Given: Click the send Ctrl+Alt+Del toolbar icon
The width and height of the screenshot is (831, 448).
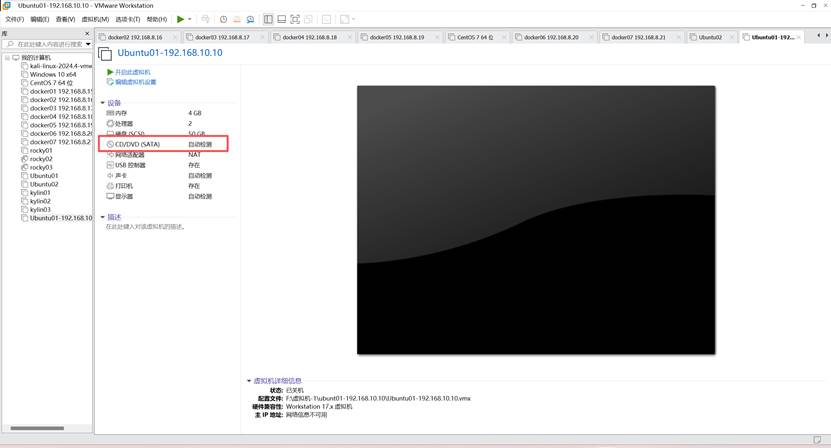Looking at the screenshot, I should 206,19.
